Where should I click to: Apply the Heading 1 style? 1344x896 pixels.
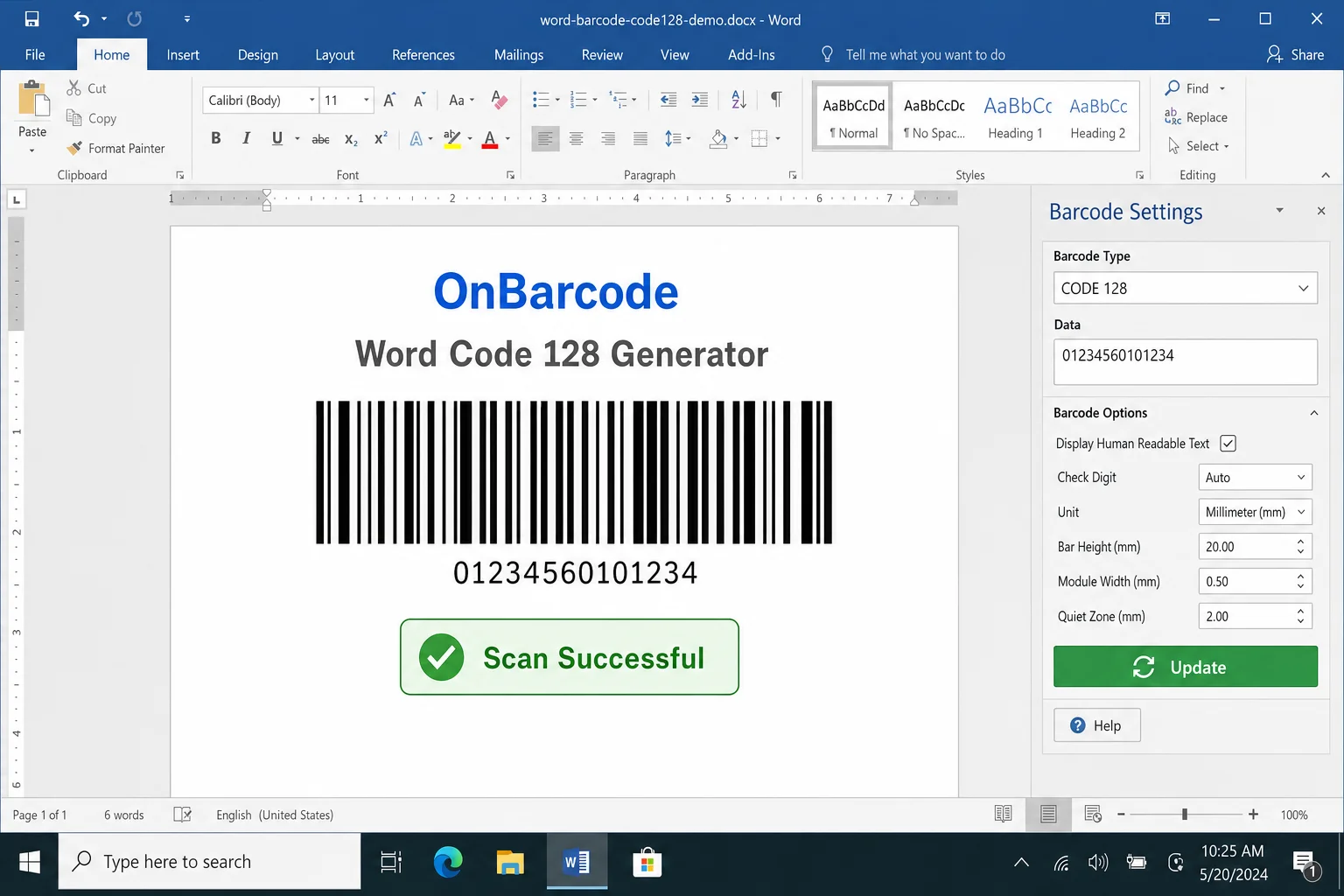point(1016,117)
